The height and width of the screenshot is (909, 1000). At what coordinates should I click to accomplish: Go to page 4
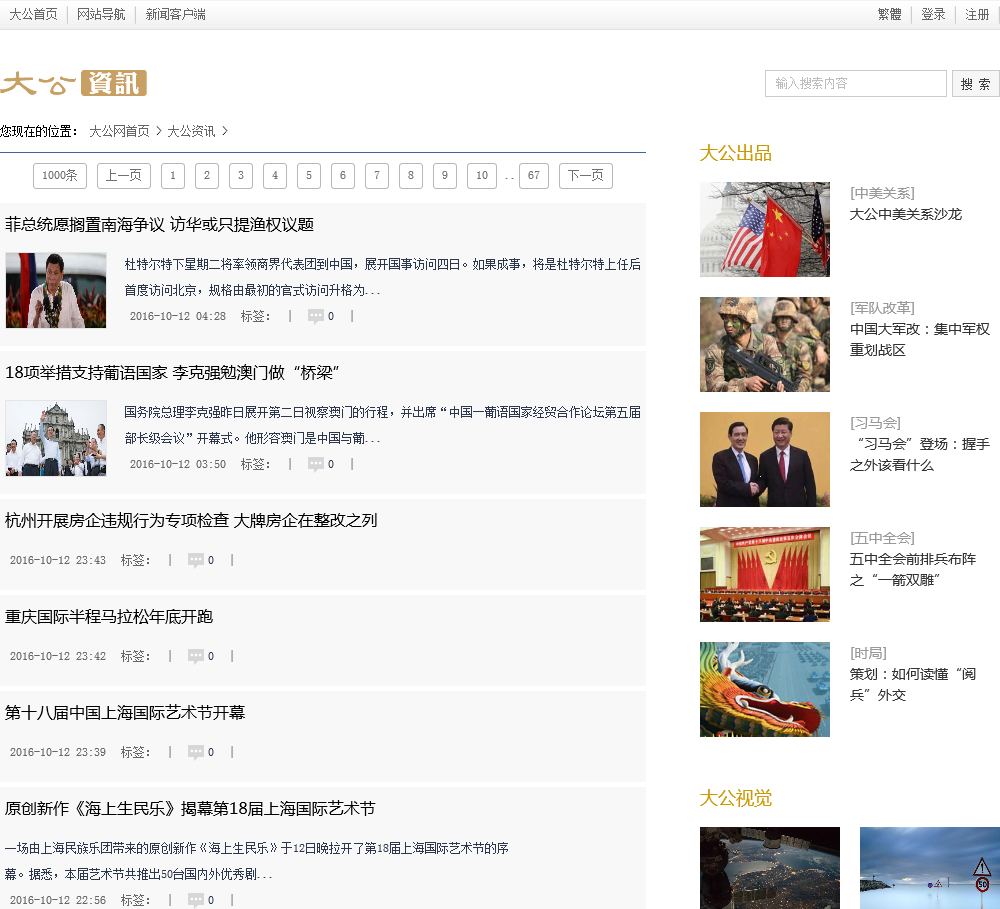(x=275, y=175)
